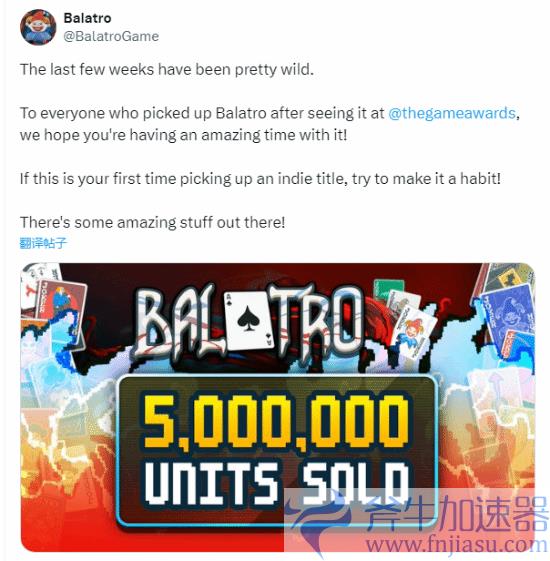The width and height of the screenshot is (550, 561).
Task: Click the jester Joker card near logo
Action: pos(414,329)
